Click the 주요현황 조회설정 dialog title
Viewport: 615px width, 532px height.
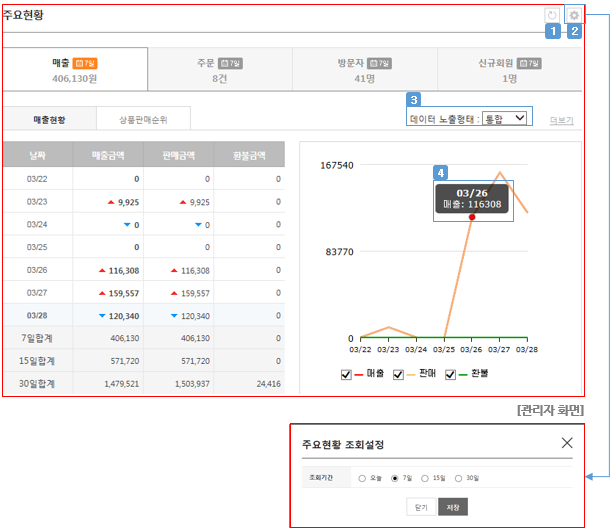click(343, 445)
